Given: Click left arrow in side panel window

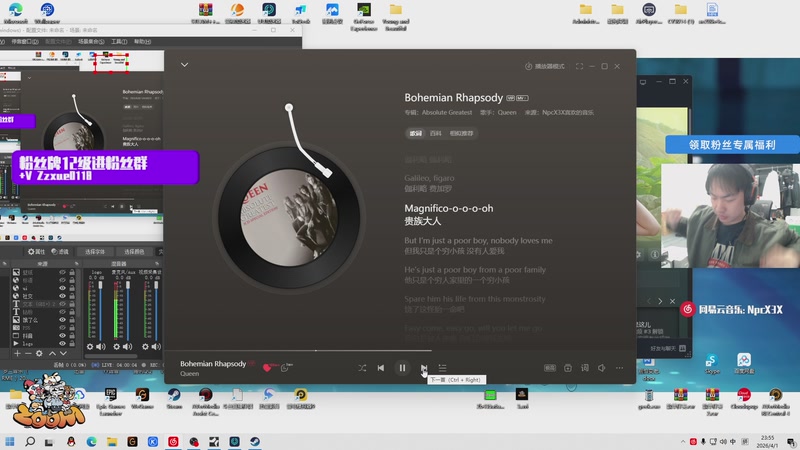Looking at the screenshot, I should pos(648,302).
